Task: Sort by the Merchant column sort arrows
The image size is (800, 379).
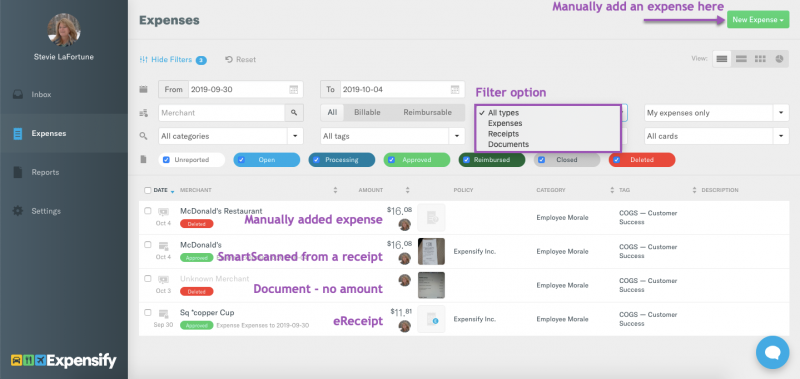Action: [335, 190]
